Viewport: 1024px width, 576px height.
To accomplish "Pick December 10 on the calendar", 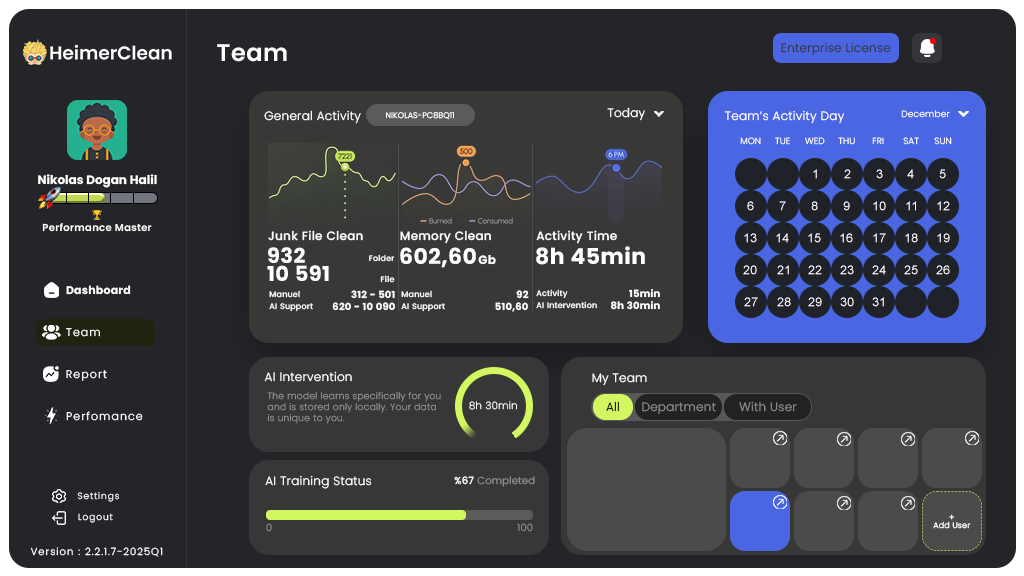I will point(878,206).
